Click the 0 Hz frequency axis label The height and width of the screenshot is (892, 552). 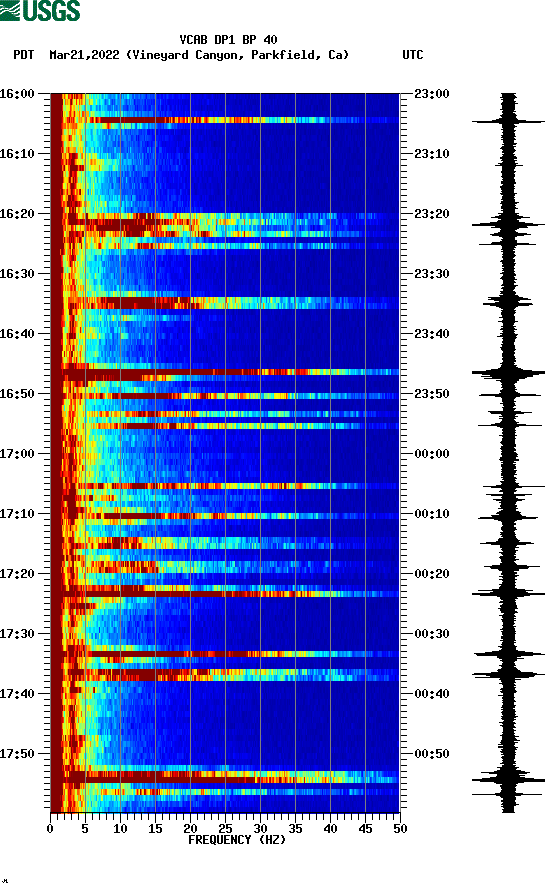coord(50,829)
